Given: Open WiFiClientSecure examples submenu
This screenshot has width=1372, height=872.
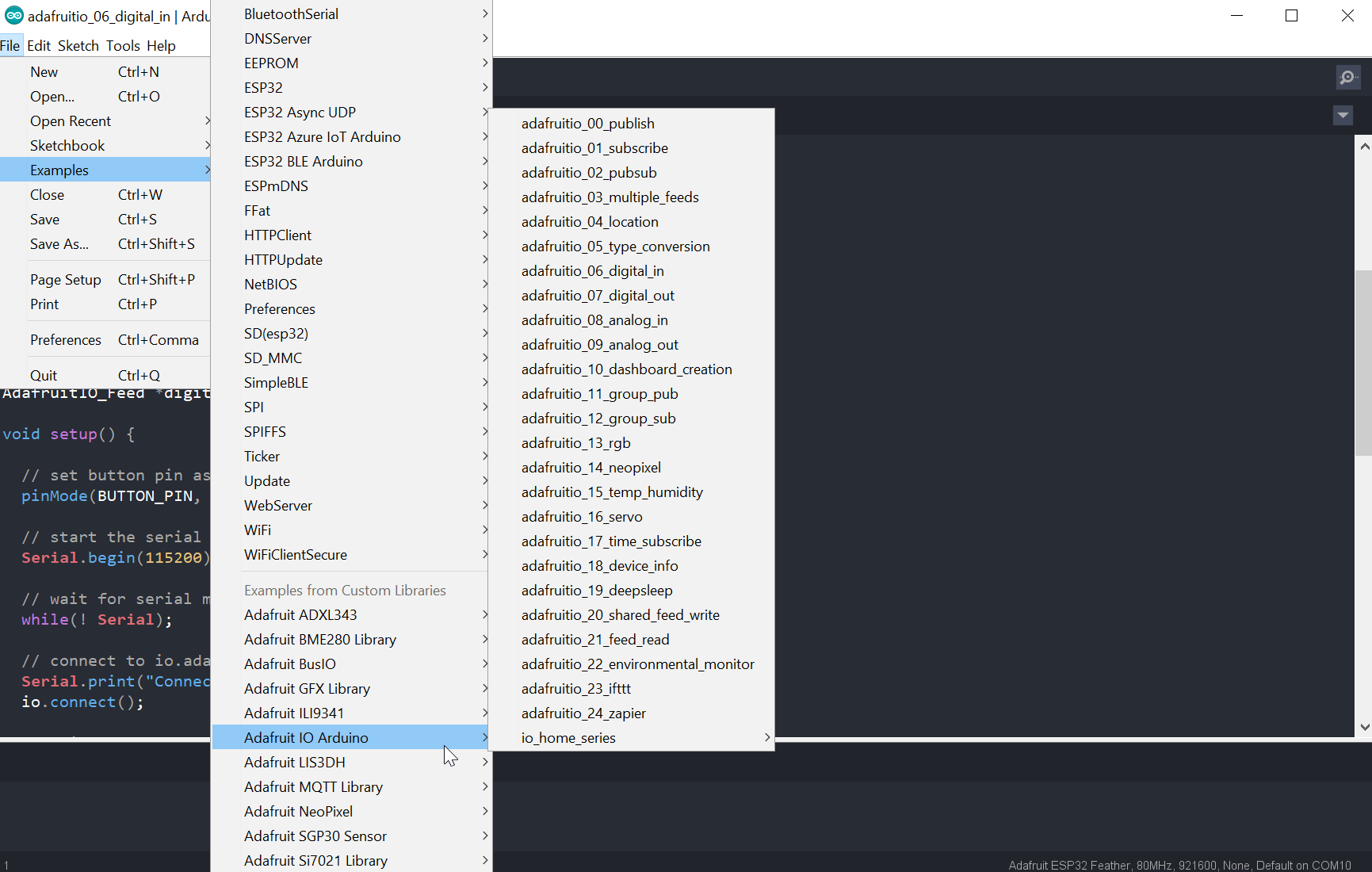Looking at the screenshot, I should [352, 555].
